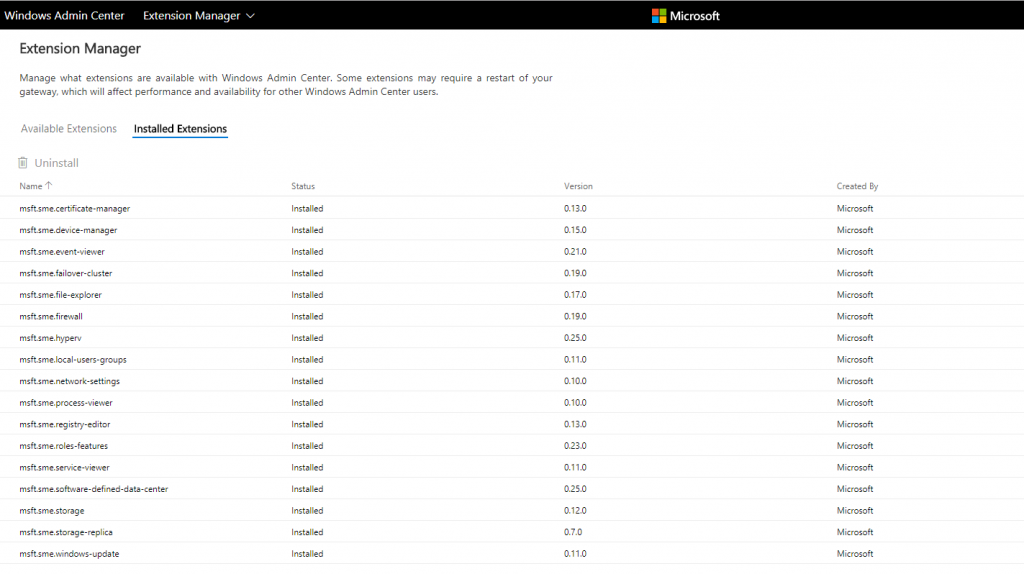Select the msft.sme.local-users-groups extension

(73, 359)
